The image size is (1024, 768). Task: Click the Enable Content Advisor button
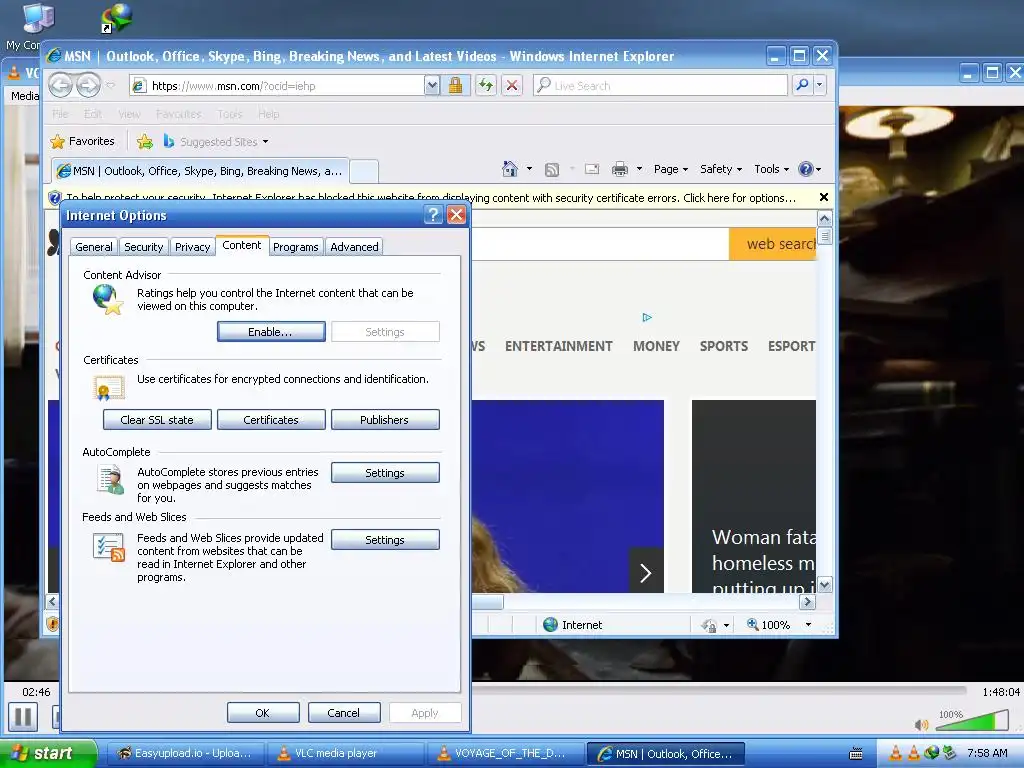tap(271, 332)
